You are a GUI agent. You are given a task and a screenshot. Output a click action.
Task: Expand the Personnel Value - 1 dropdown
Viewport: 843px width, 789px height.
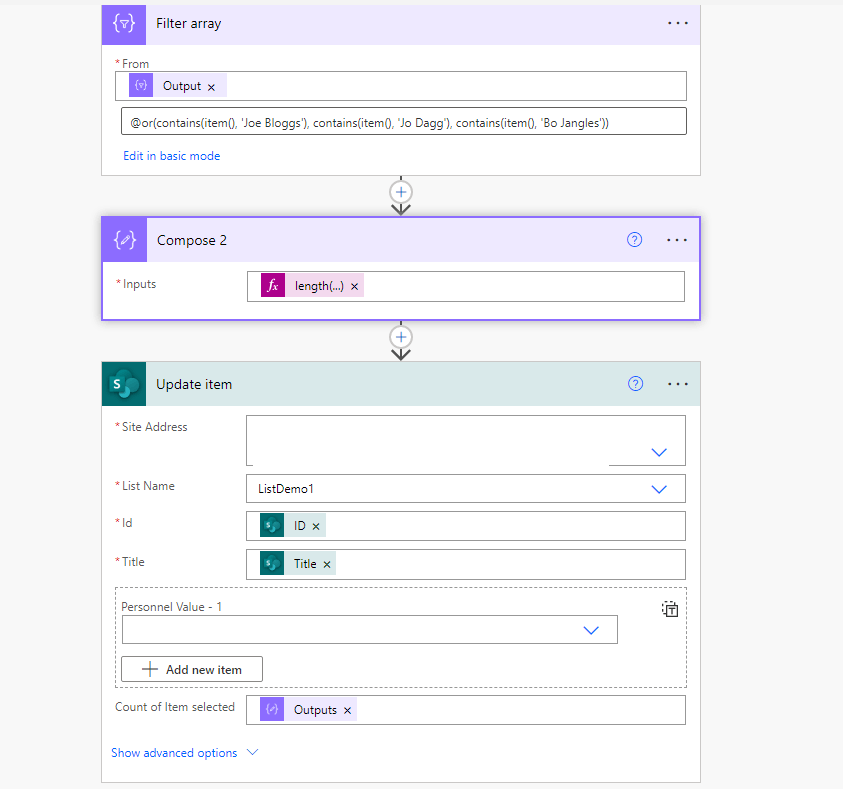(x=591, y=630)
